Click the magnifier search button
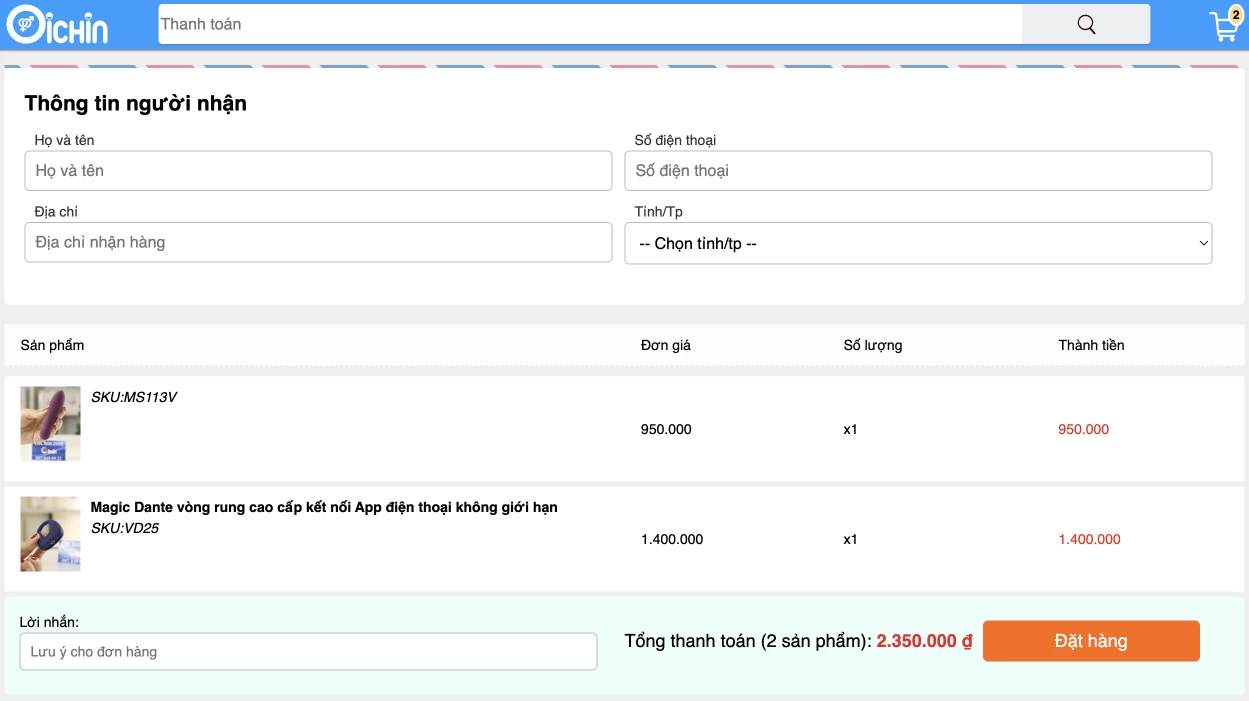The width and height of the screenshot is (1249, 701). [x=1085, y=25]
